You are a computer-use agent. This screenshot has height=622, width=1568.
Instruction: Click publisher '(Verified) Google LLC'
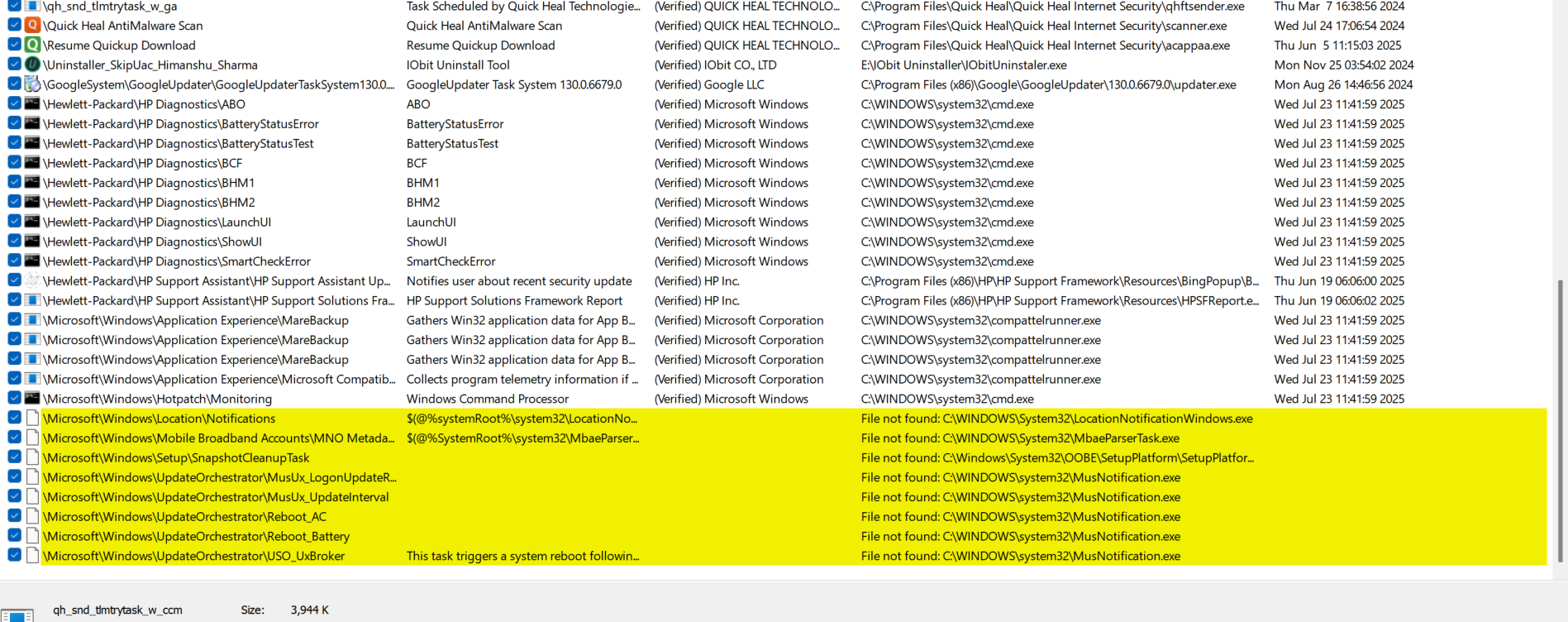[709, 84]
